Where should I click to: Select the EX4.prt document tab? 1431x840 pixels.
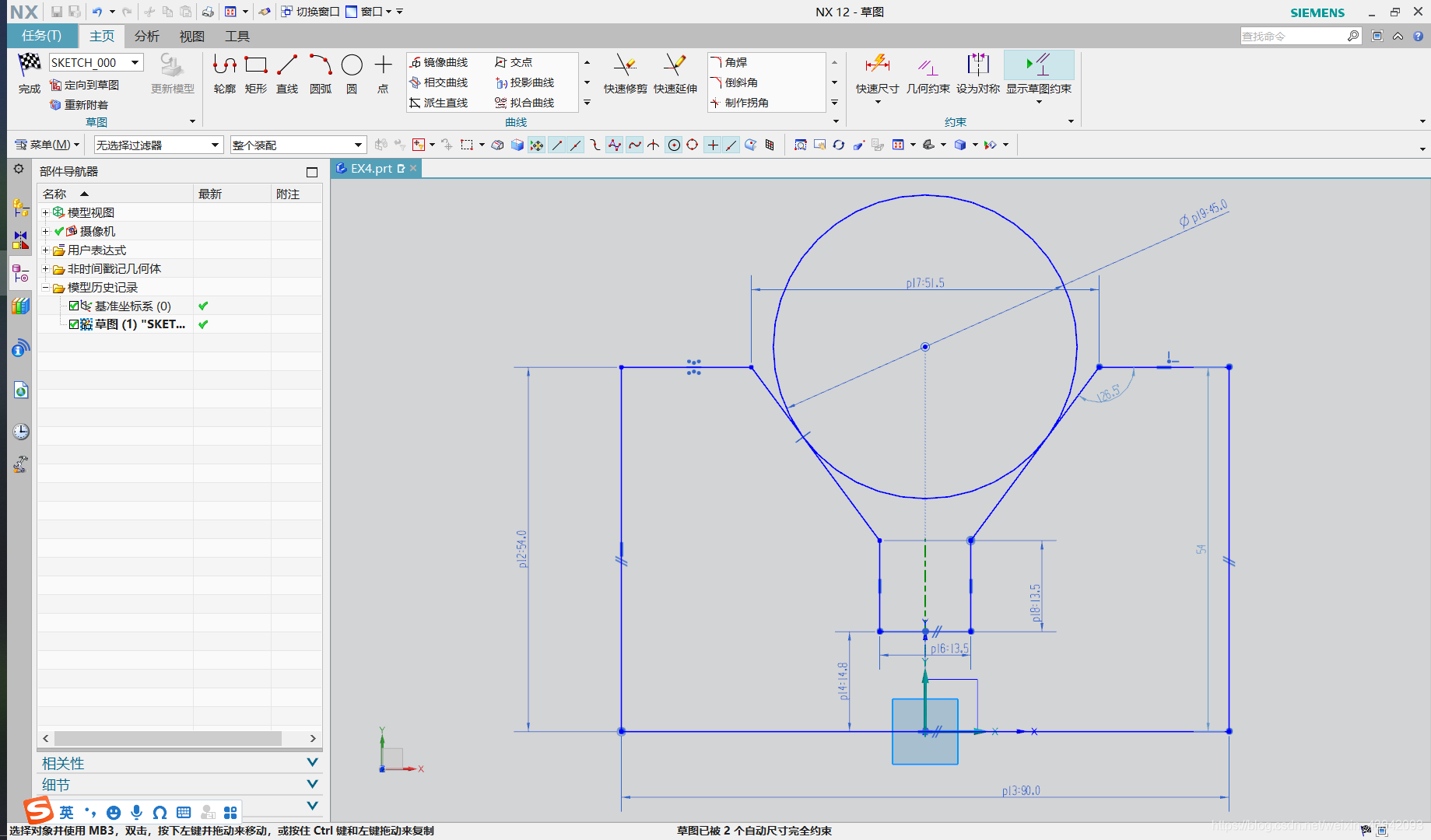point(375,168)
